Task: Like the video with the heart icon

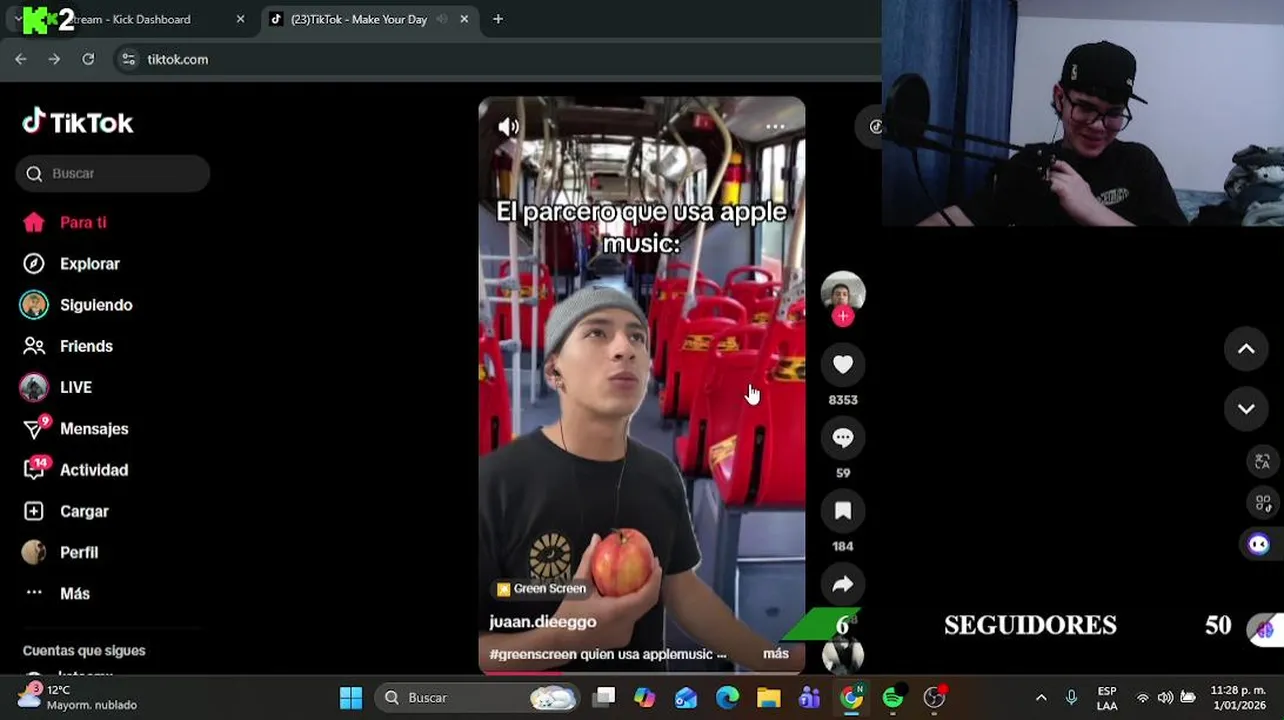Action: pos(843,365)
